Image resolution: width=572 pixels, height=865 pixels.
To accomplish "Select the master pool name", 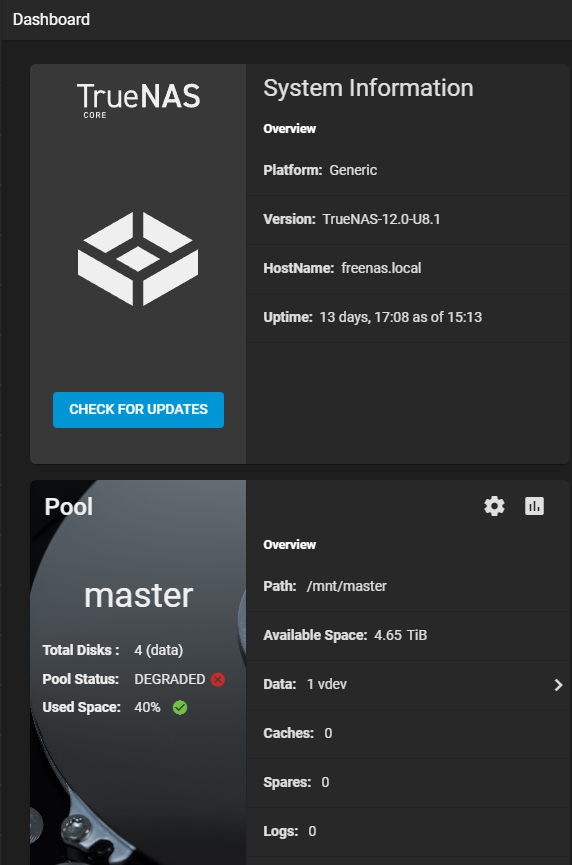I will (138, 595).
